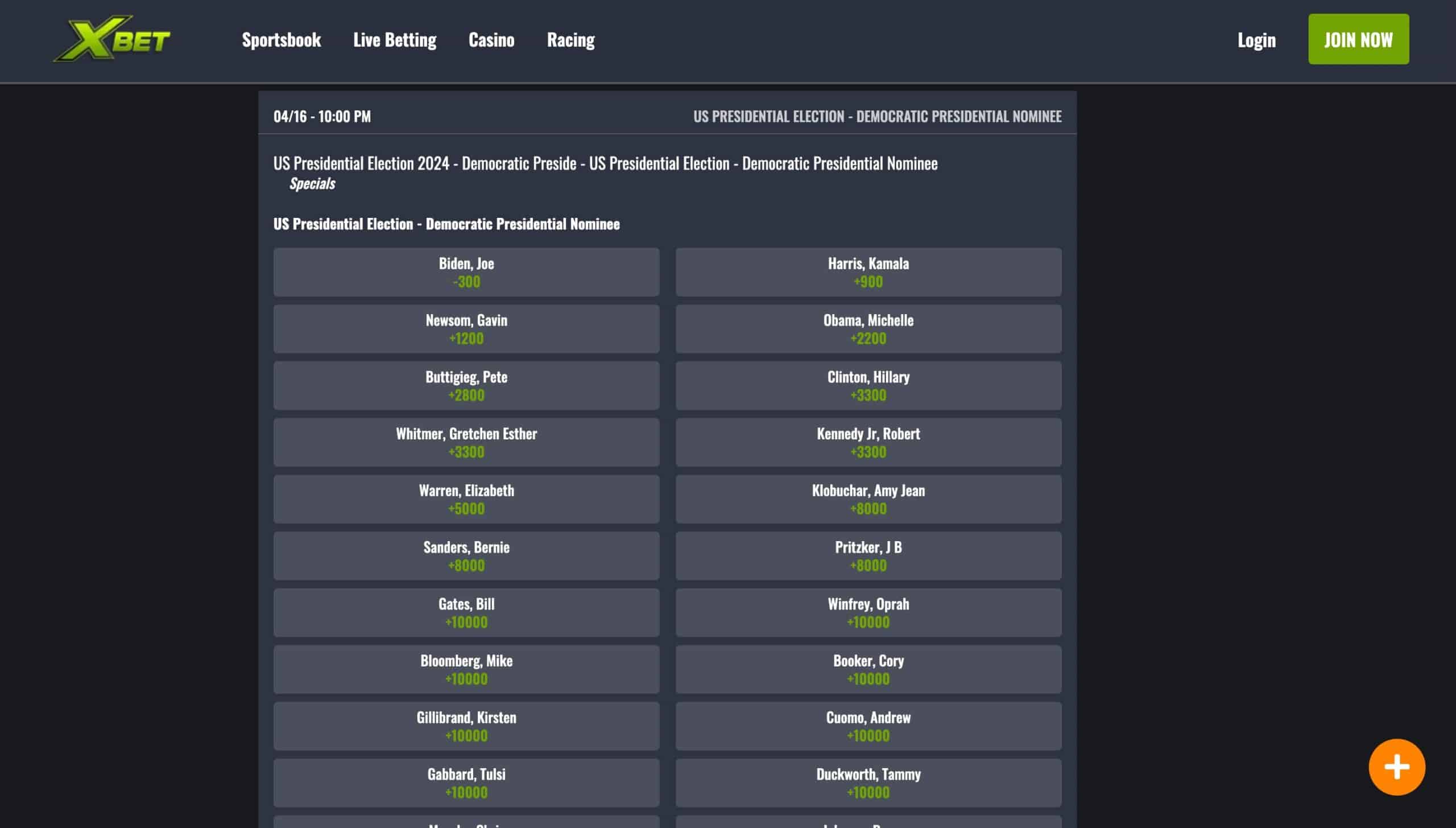Viewport: 1456px width, 828px height.
Task: Click the JOIN NOW button
Action: [x=1358, y=39]
